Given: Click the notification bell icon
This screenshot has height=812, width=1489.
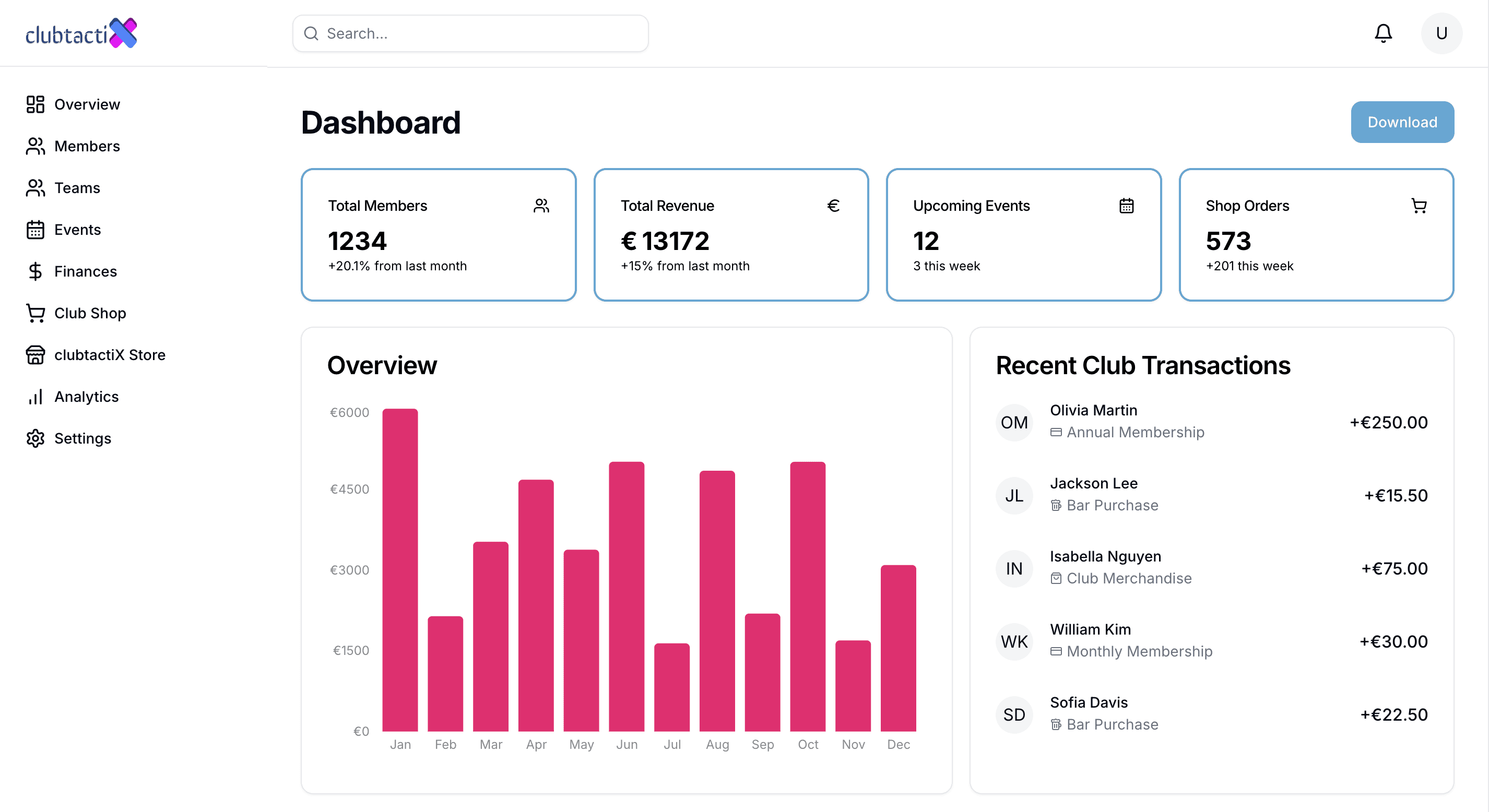Looking at the screenshot, I should click(1382, 33).
